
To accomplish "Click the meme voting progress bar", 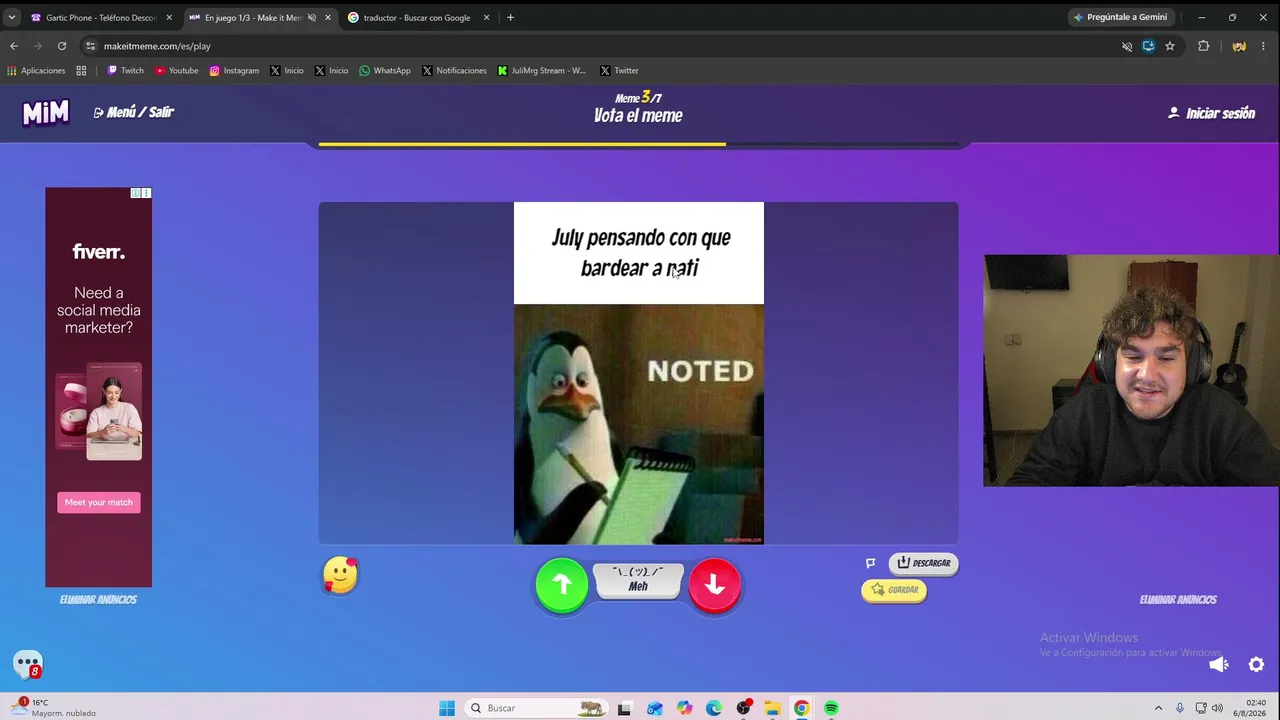I will (638, 144).
